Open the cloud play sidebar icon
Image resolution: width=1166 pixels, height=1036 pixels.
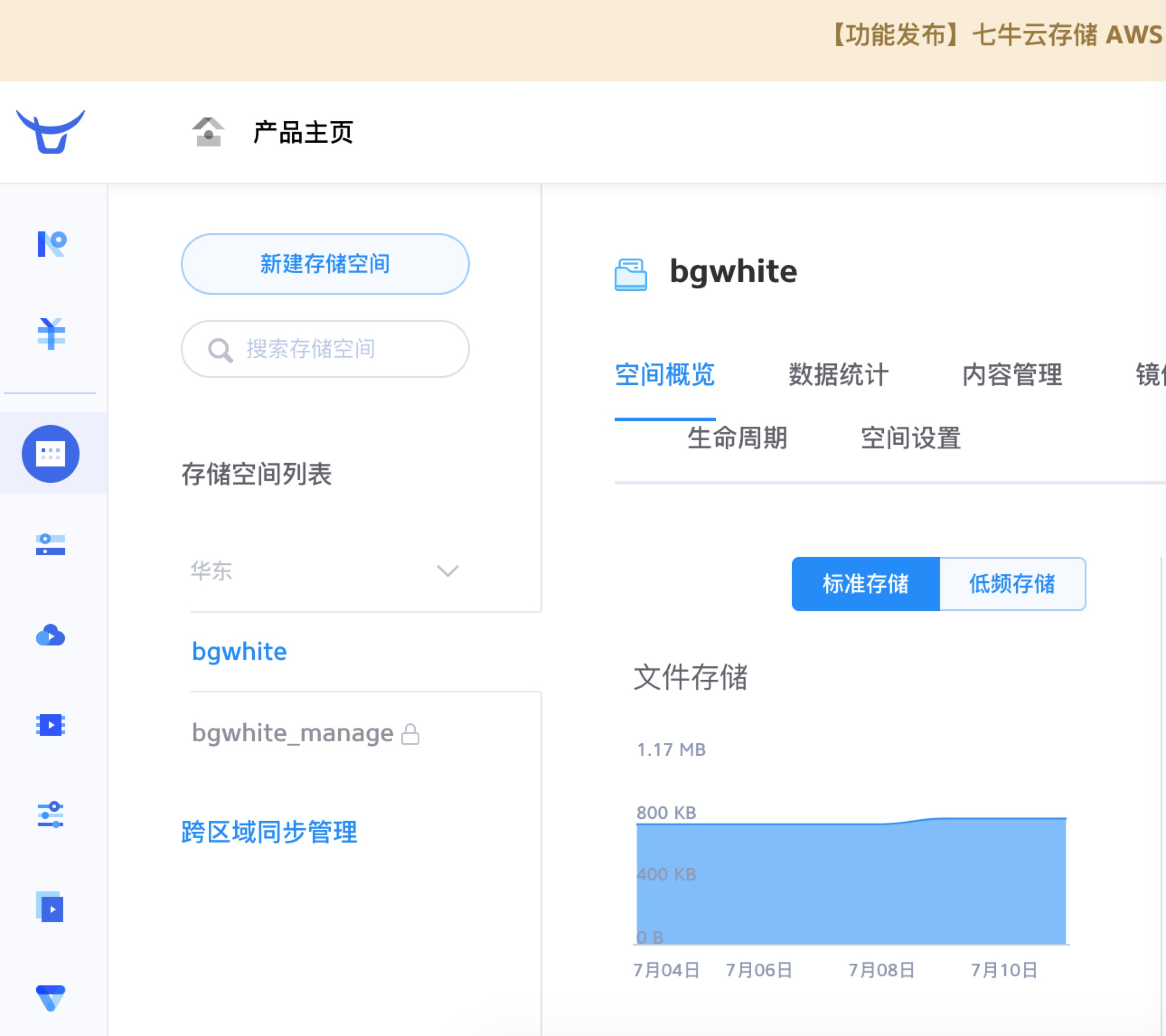tap(51, 634)
